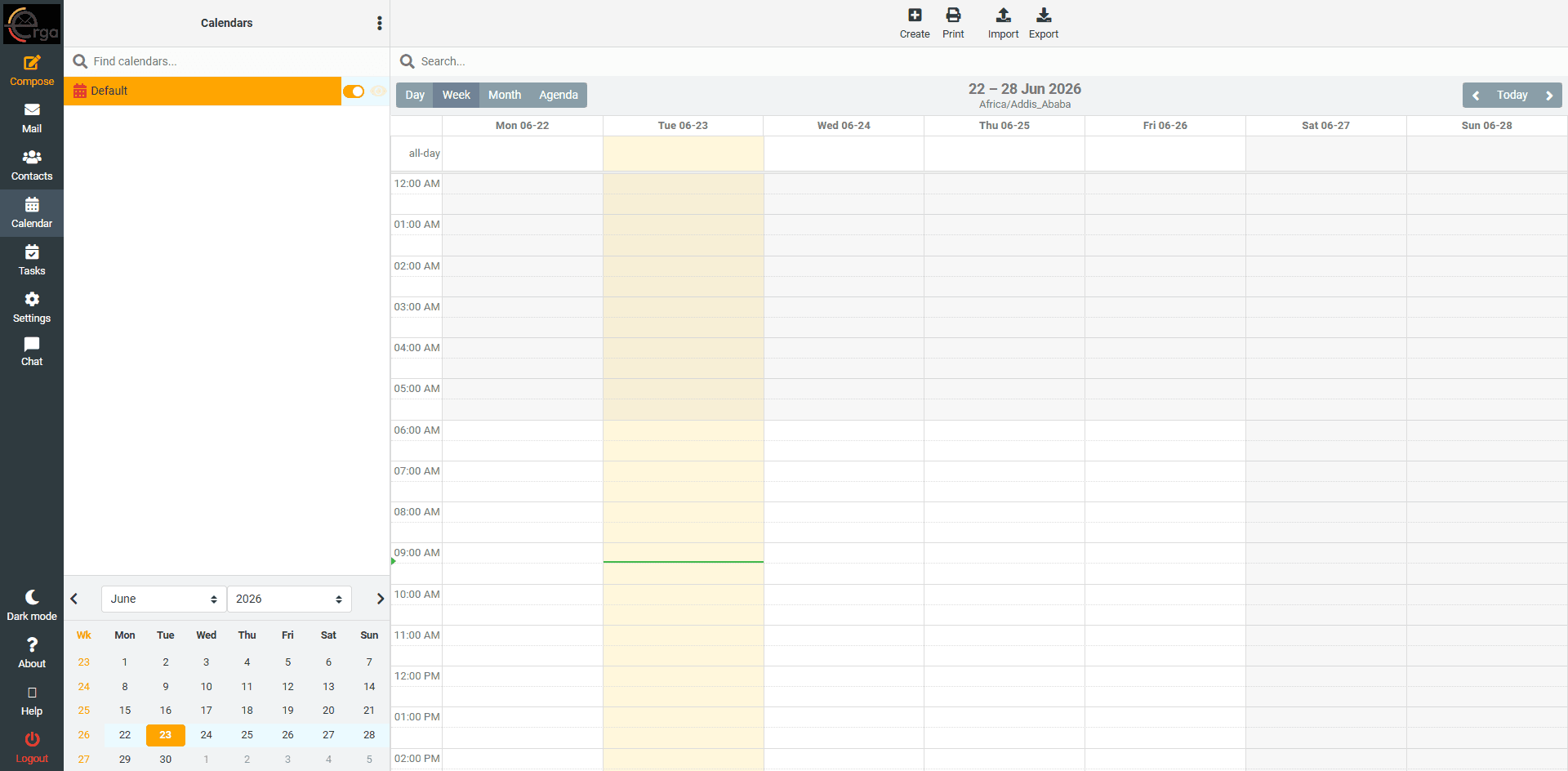Open the Chat section

(32, 352)
